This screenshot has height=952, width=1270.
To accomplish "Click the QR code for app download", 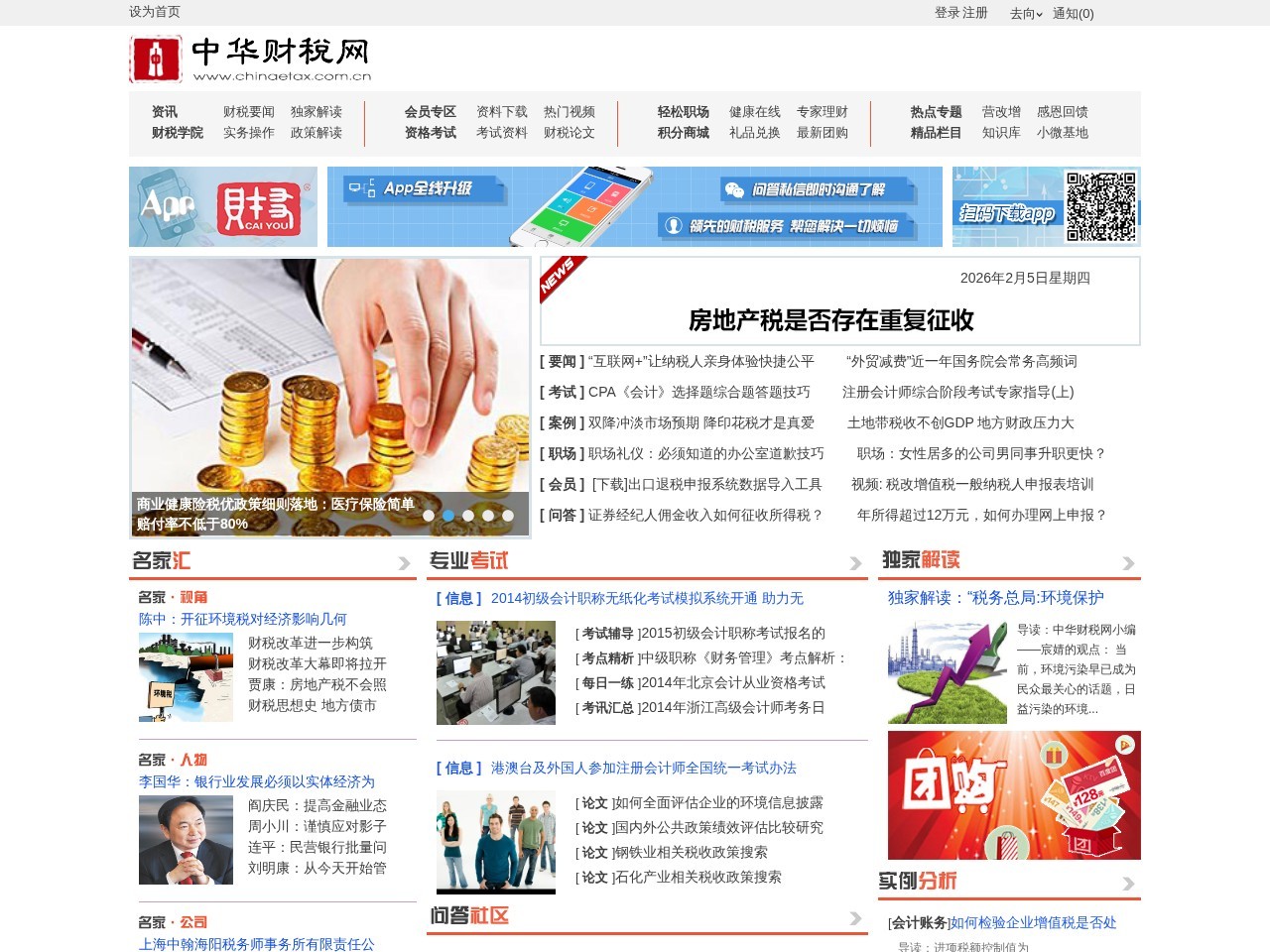I will [1101, 206].
